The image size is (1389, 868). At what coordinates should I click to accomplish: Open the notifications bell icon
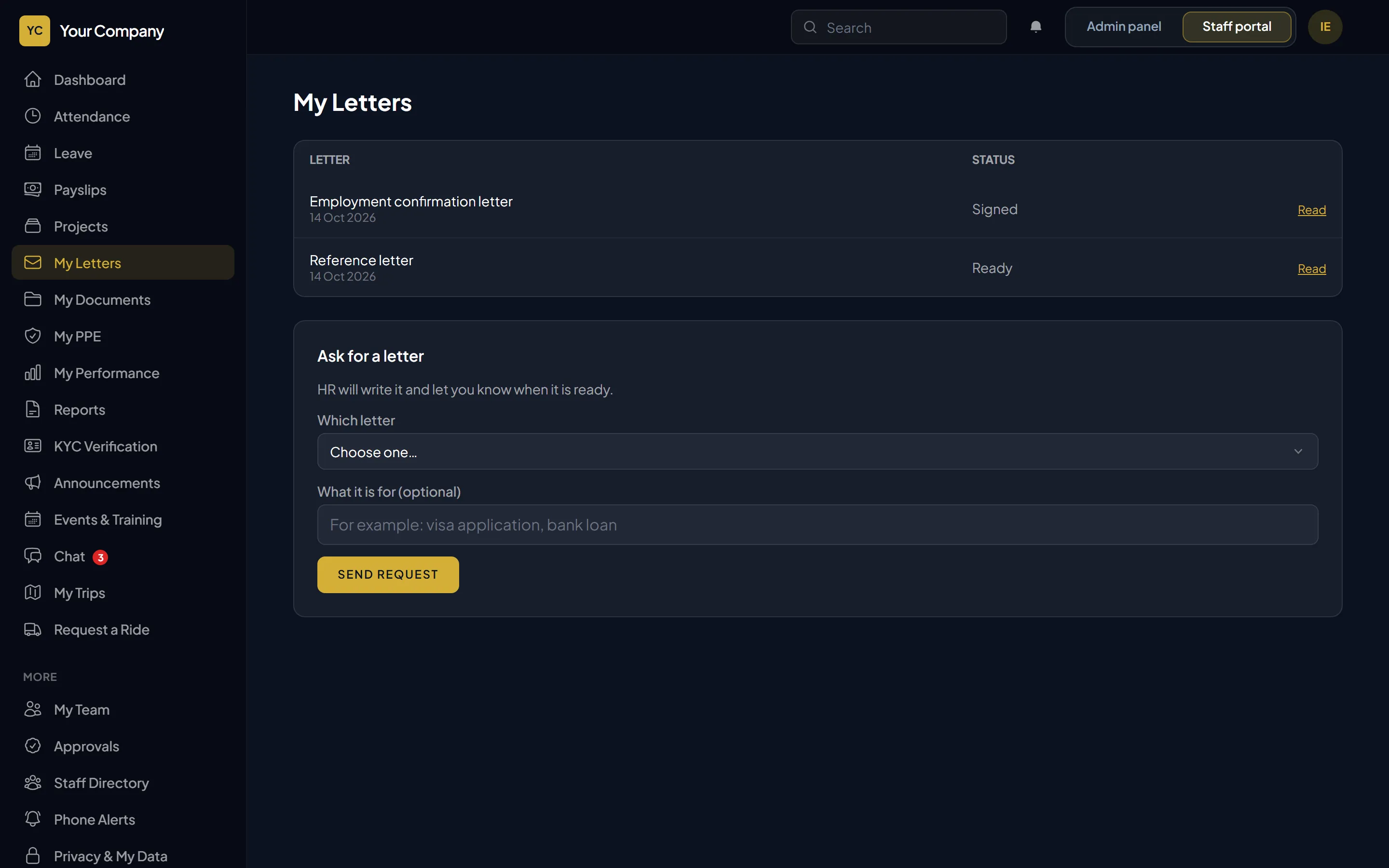[x=1035, y=27]
